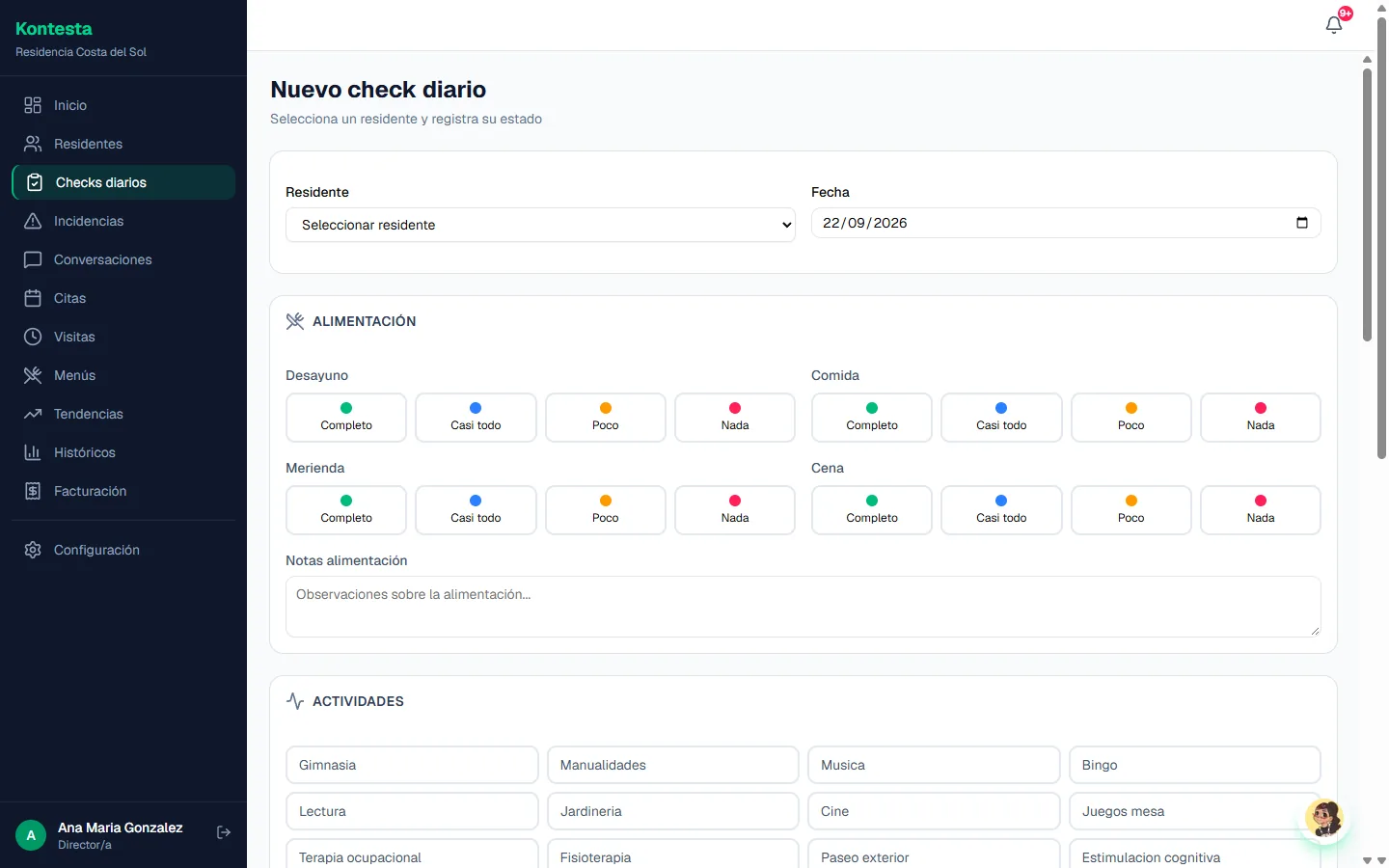Toggle the Musica activity button
Screen dimensions: 1389x868
click(x=934, y=765)
